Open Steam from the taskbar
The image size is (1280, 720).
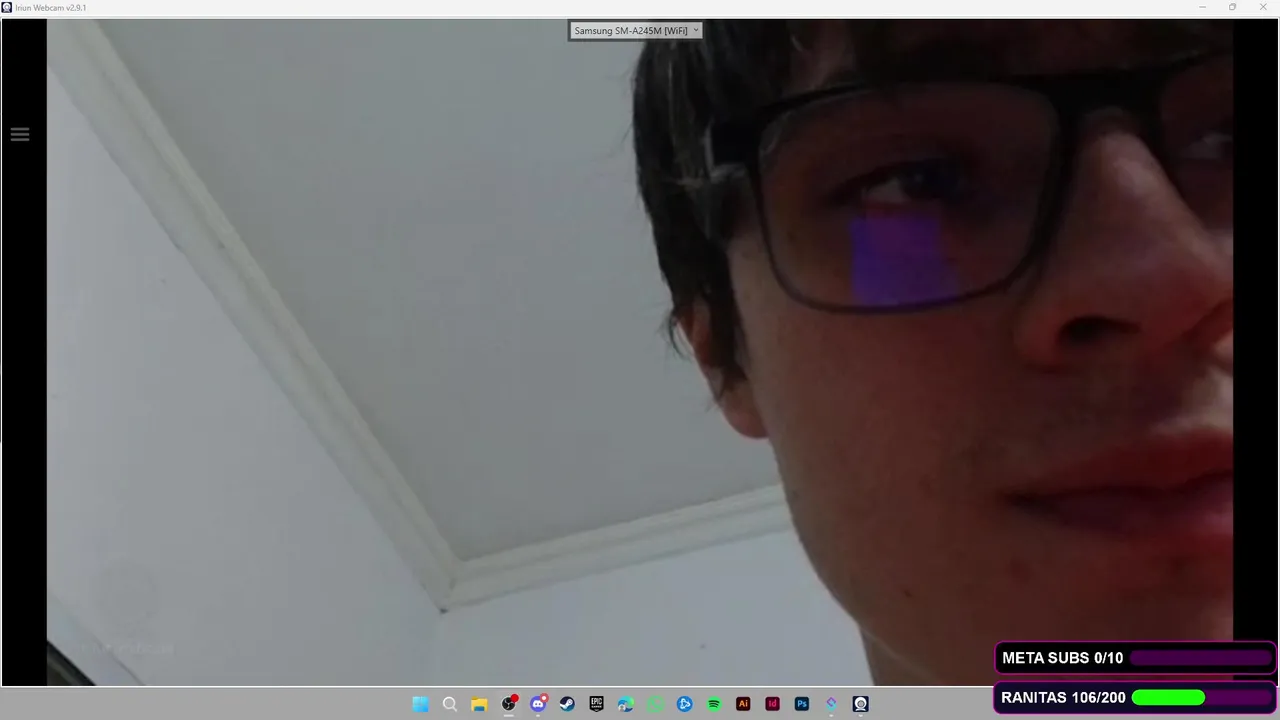pos(567,704)
